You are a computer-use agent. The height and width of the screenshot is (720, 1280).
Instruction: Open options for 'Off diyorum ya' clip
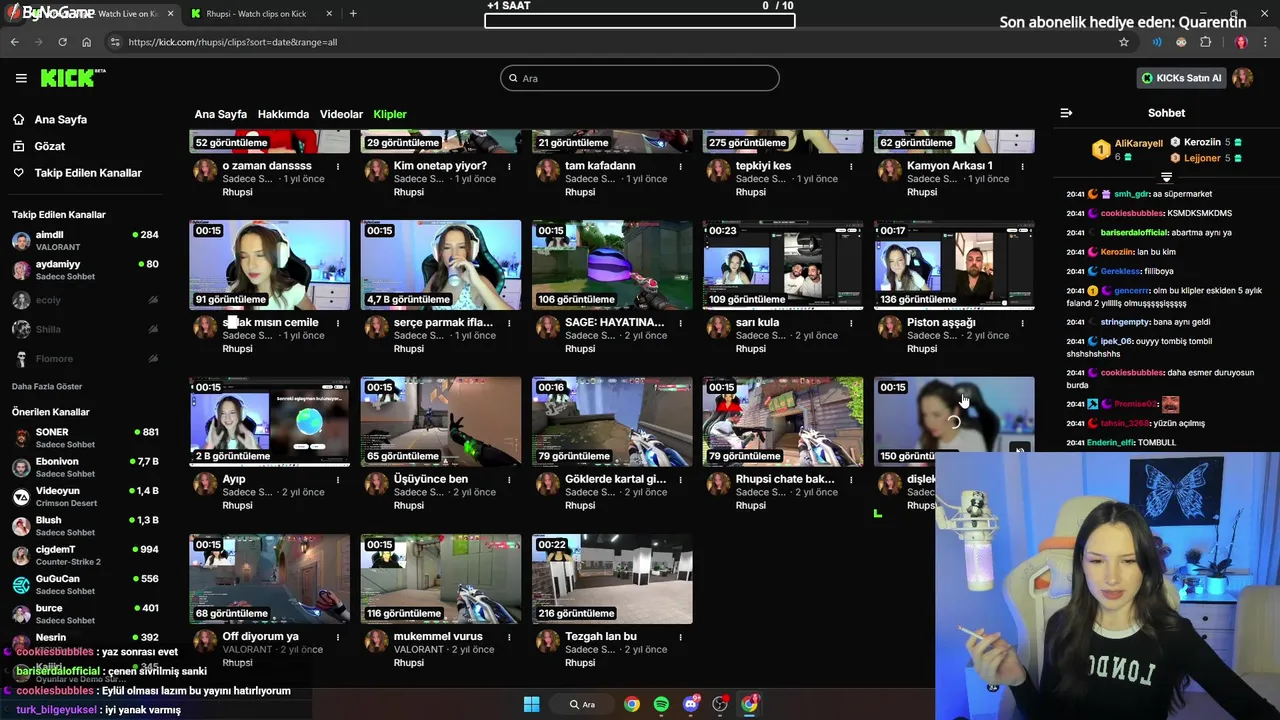tap(338, 637)
